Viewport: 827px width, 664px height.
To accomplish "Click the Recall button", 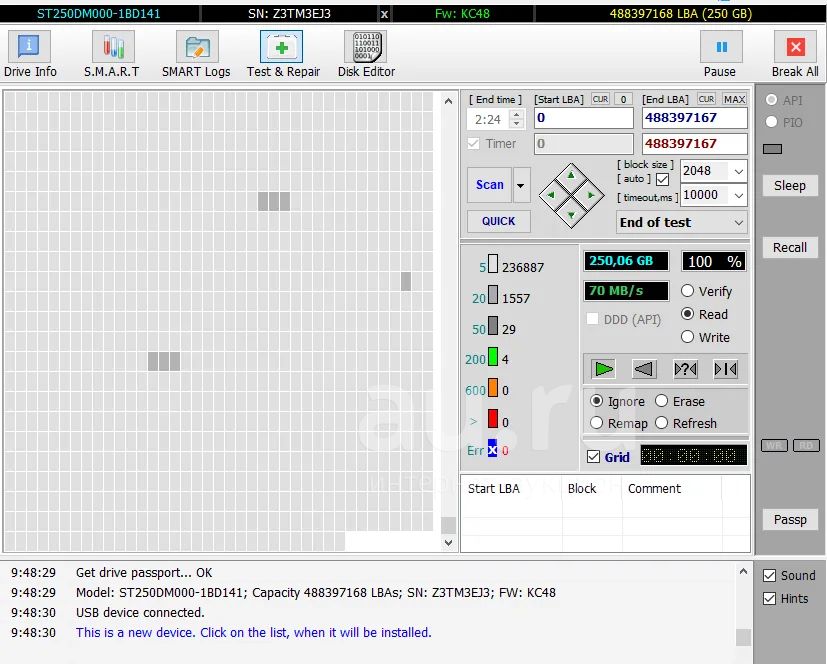I will [x=790, y=247].
